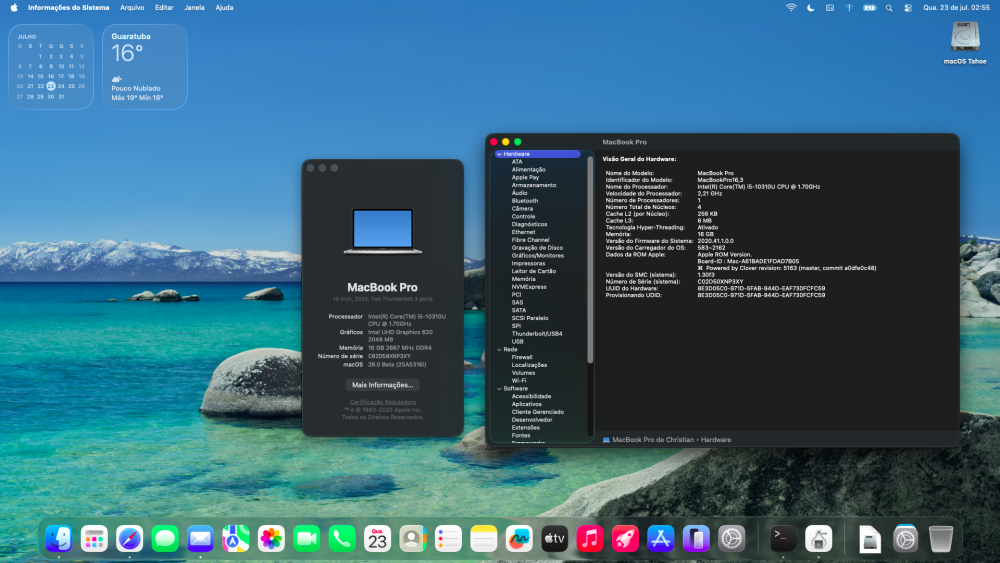
Task: Open Informações do Sistema menu
Action: [68, 8]
